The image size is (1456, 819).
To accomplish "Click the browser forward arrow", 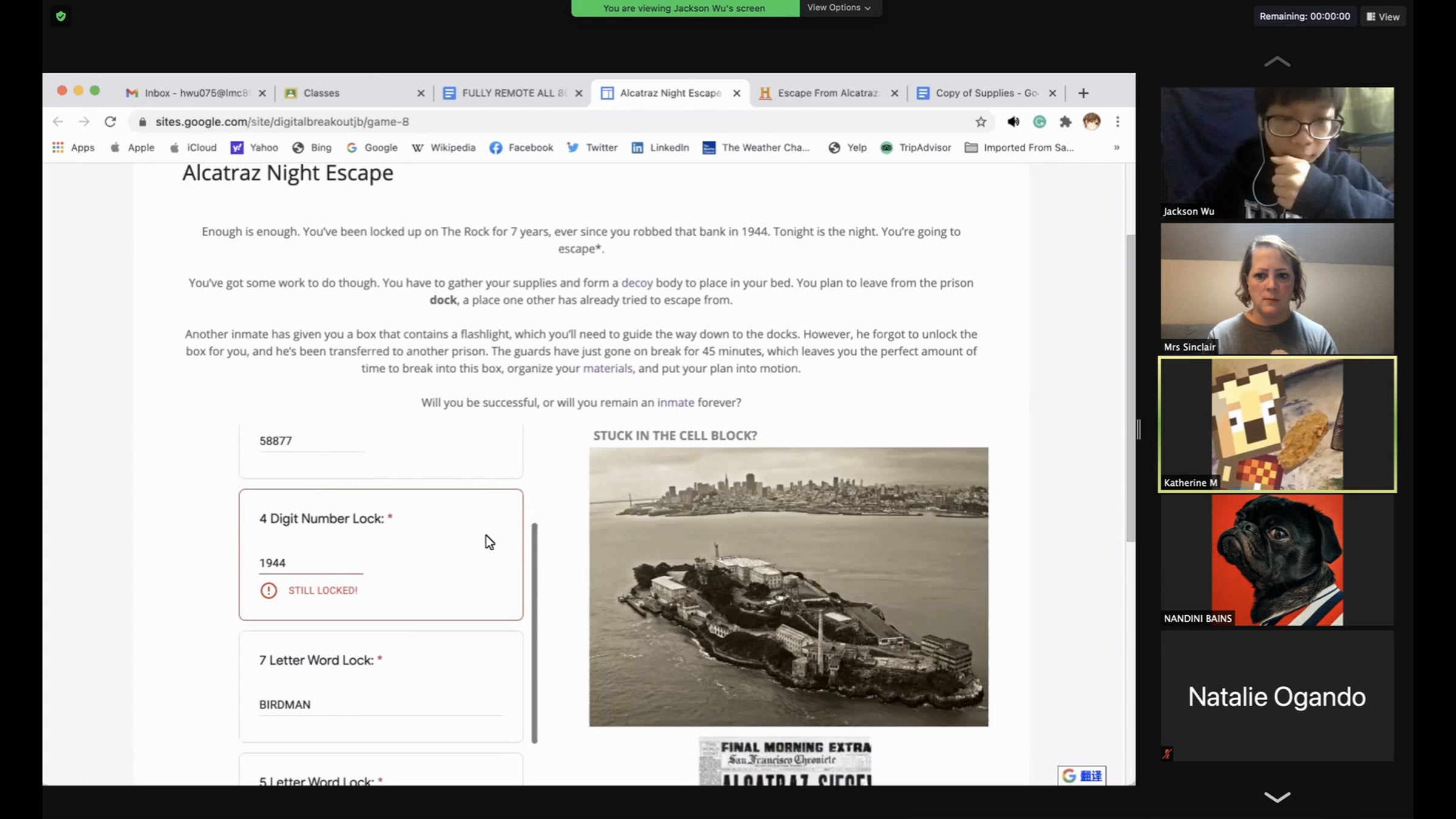I will (84, 122).
